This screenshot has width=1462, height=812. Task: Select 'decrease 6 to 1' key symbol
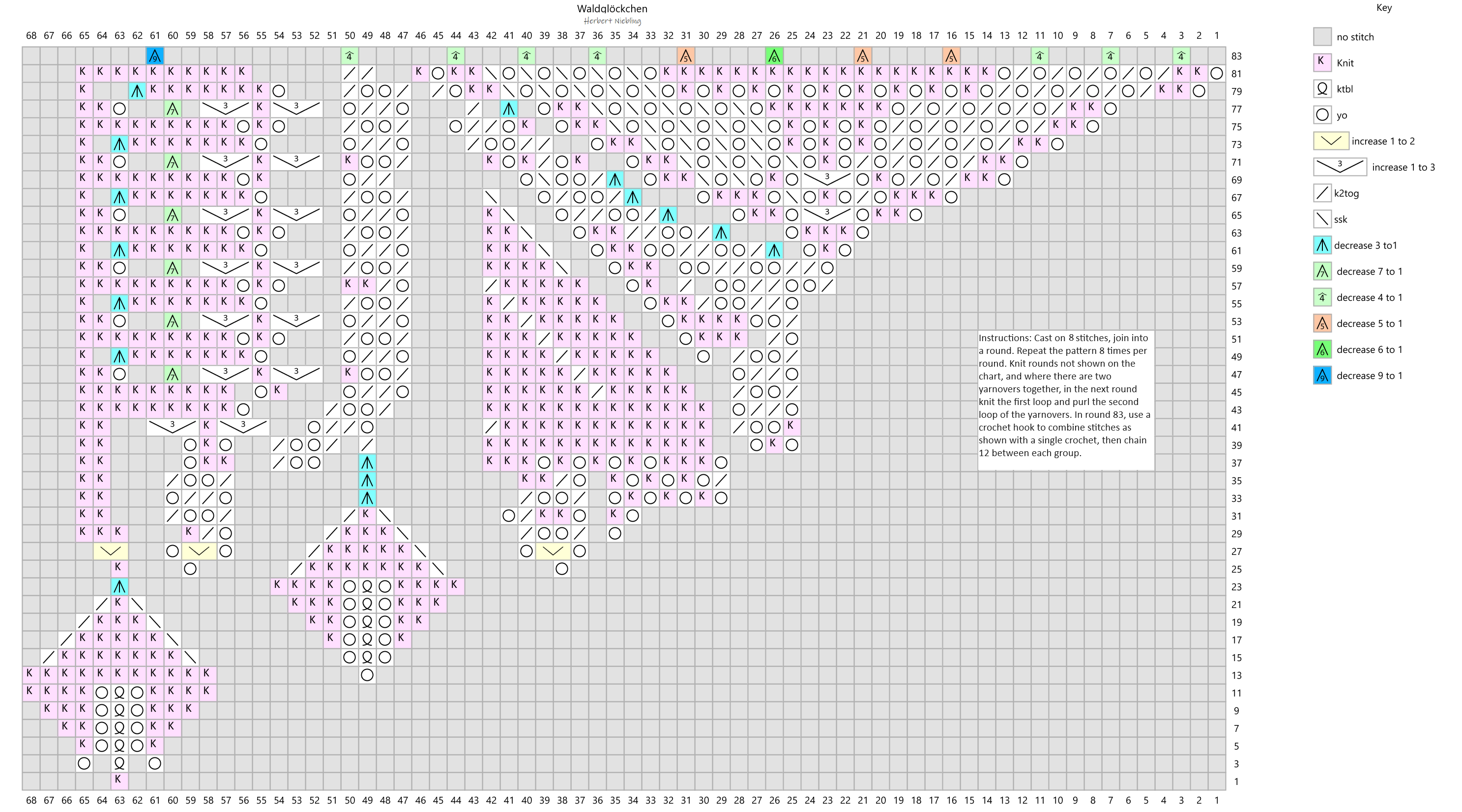click(x=1322, y=349)
